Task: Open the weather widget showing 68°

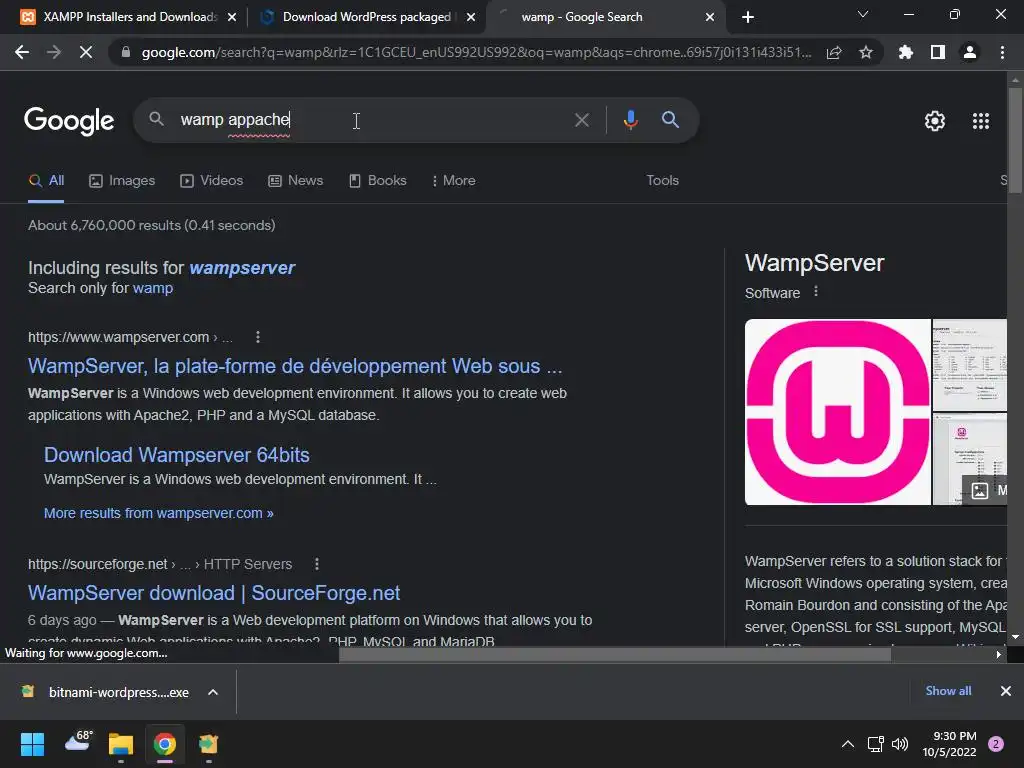Action: click(79, 743)
